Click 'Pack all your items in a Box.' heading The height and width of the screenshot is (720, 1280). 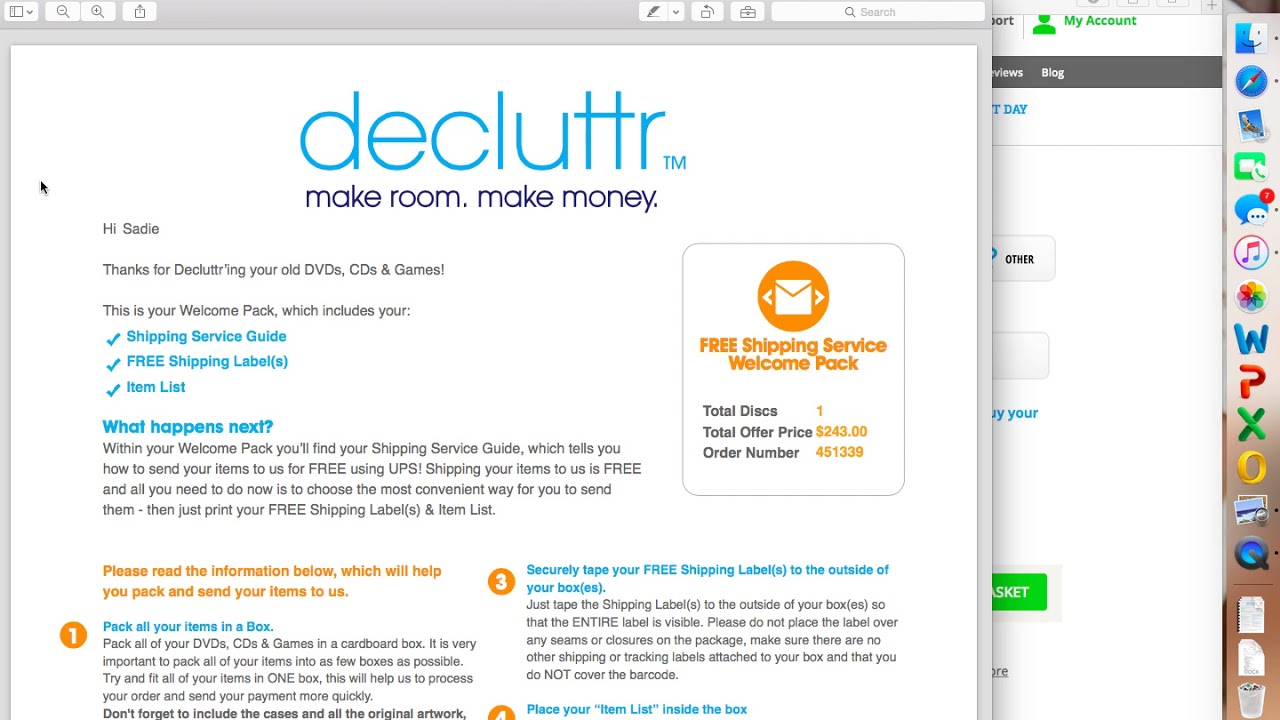[188, 627]
